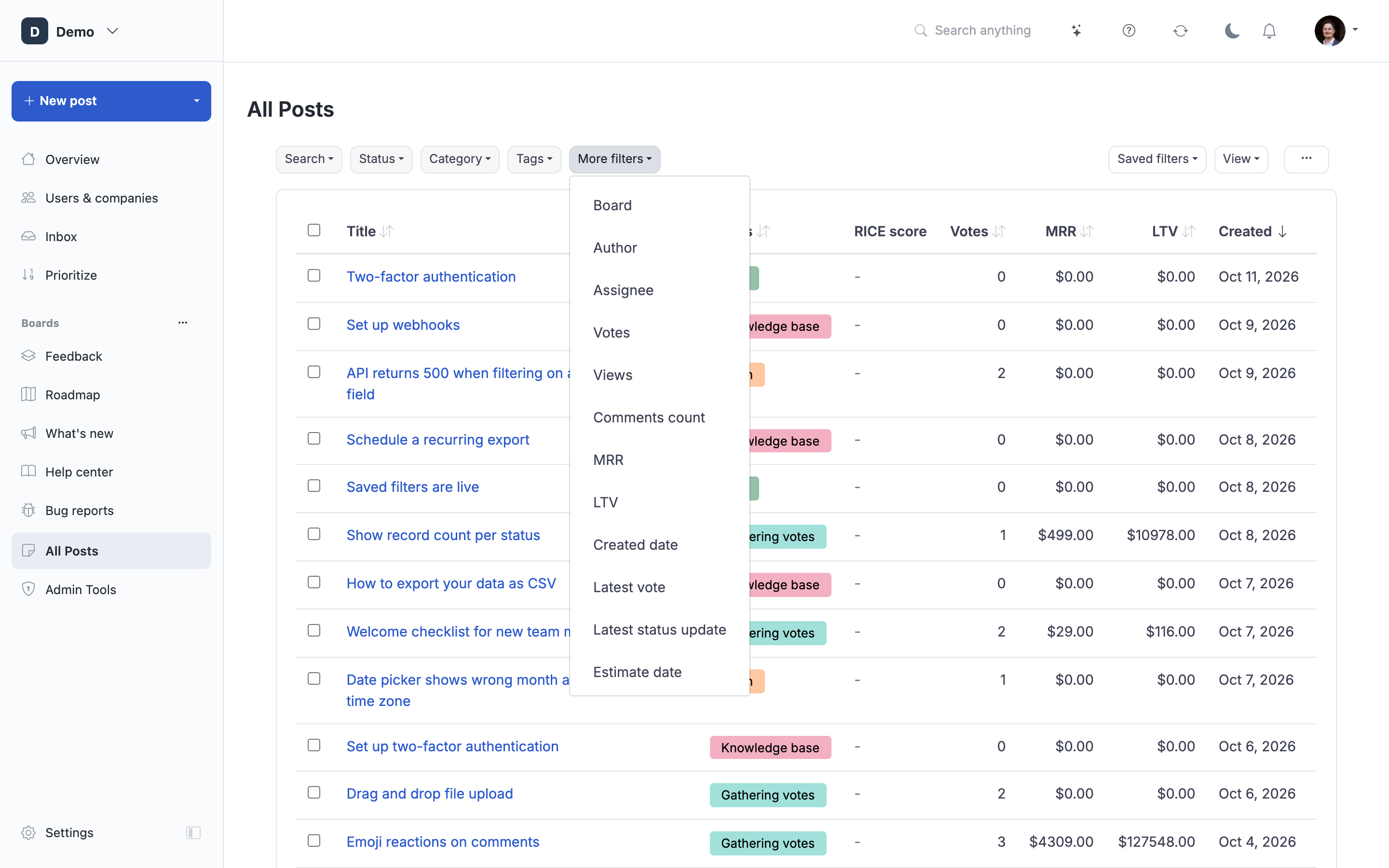This screenshot has width=1389, height=868.
Task: Choose Board from More filters menu
Action: (x=659, y=205)
